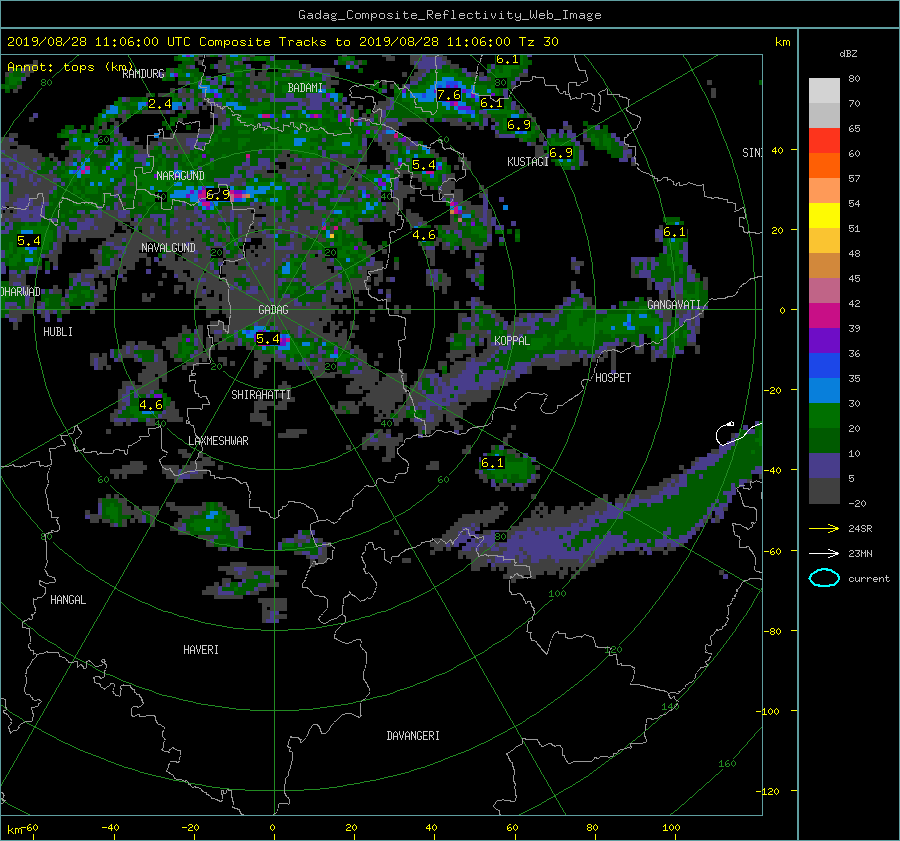Click the title Gadag_Composite_Reflectivity_Web_Image
Screen dimensions: 900x841
(x=449, y=15)
